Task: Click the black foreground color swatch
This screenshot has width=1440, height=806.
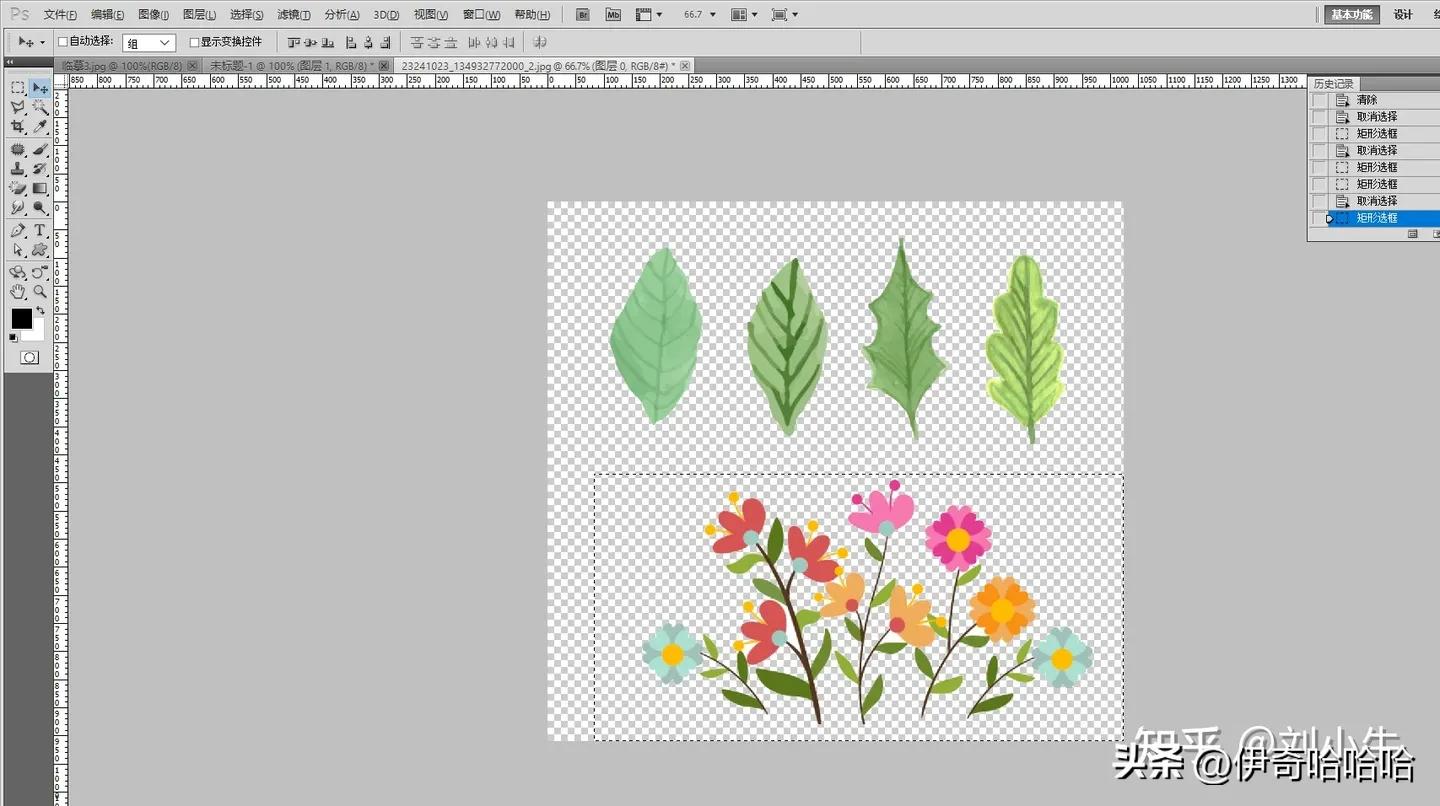Action: (21, 318)
